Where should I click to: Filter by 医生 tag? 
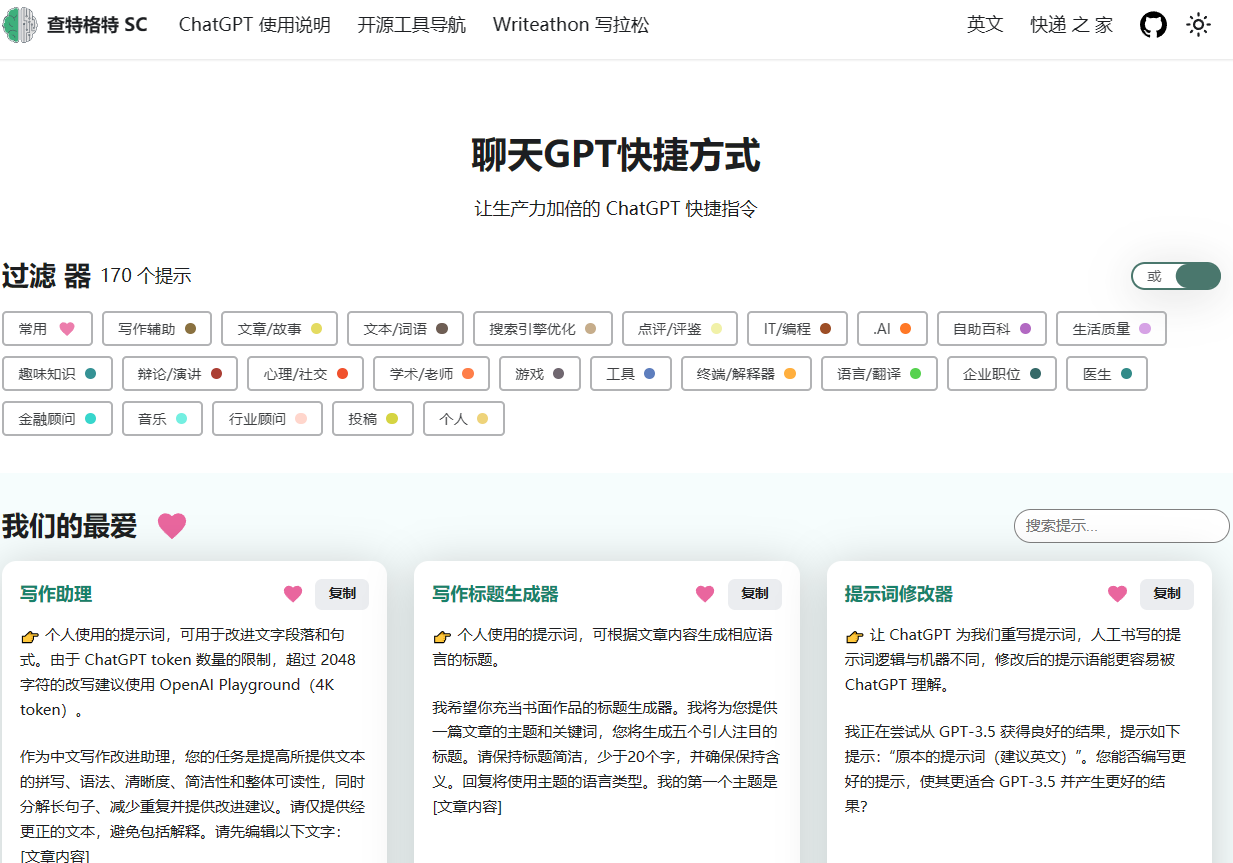tap(1107, 373)
